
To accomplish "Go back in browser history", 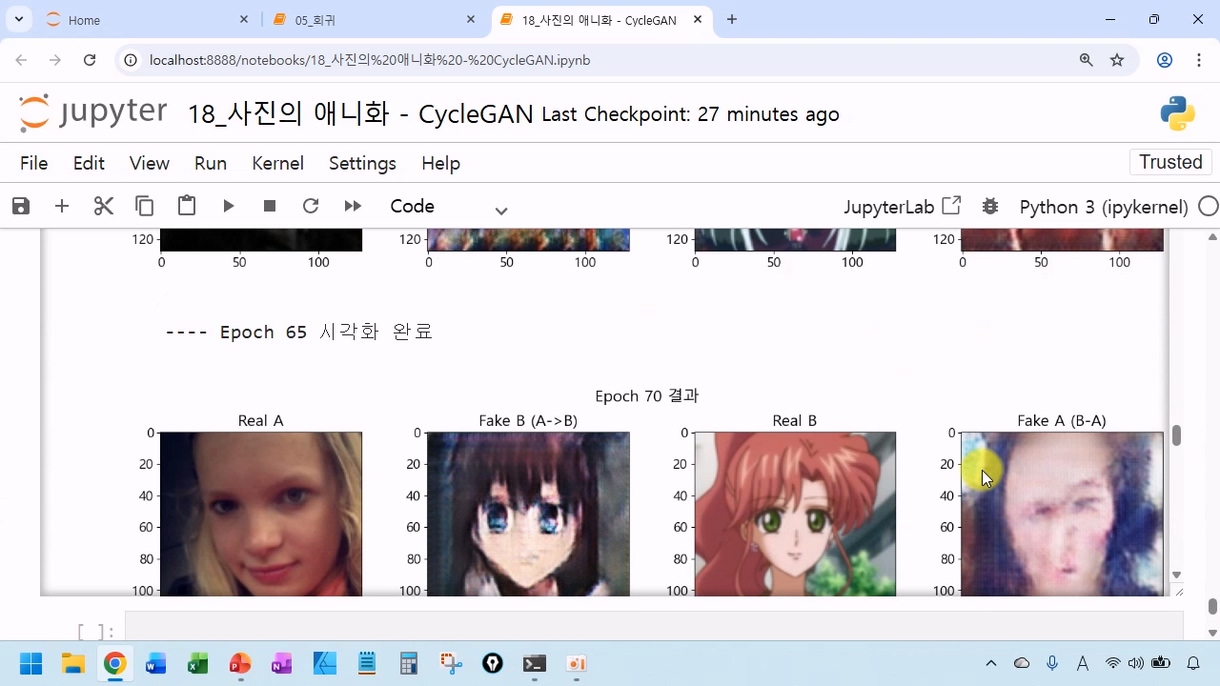I will pyautogui.click(x=21, y=60).
